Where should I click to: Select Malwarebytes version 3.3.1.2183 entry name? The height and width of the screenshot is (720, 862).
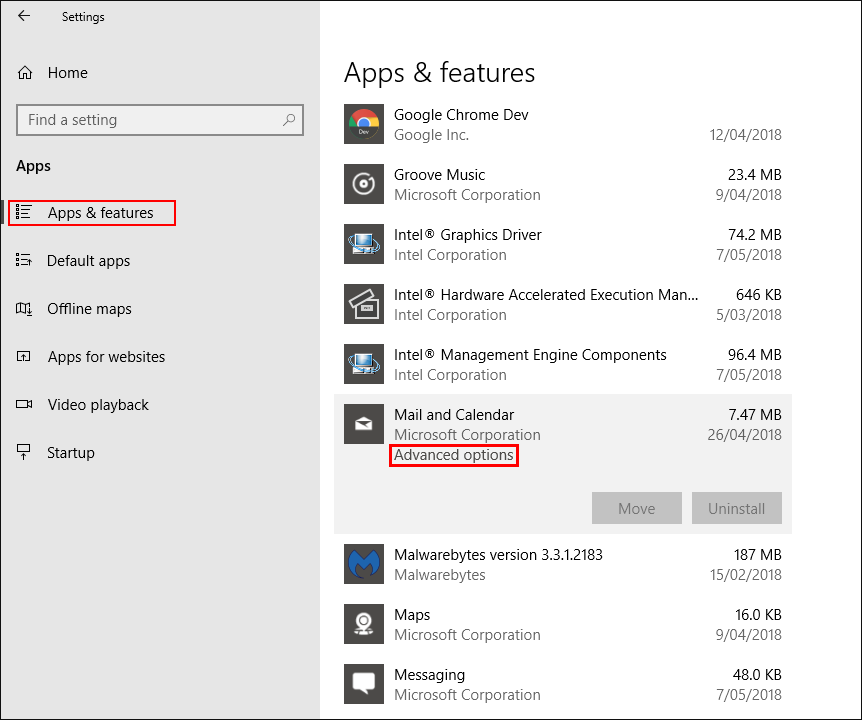[x=499, y=555]
